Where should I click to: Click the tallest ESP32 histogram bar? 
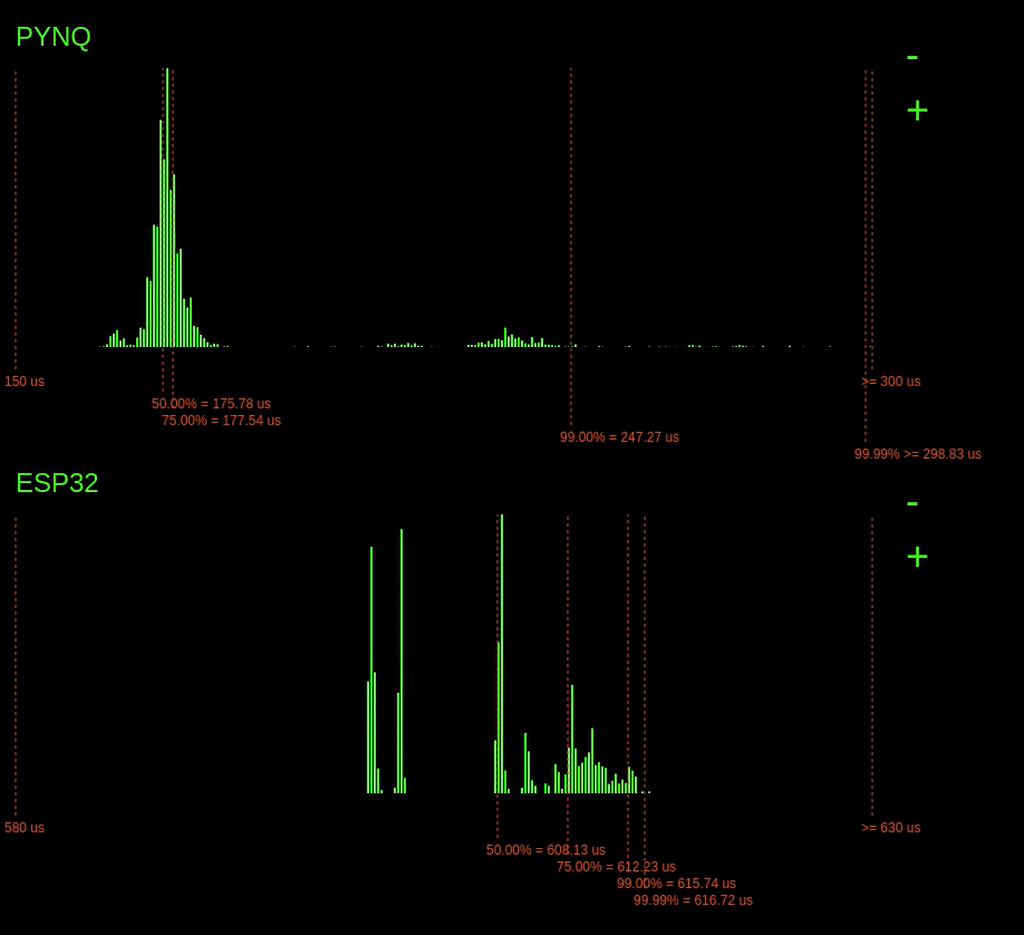(502, 654)
